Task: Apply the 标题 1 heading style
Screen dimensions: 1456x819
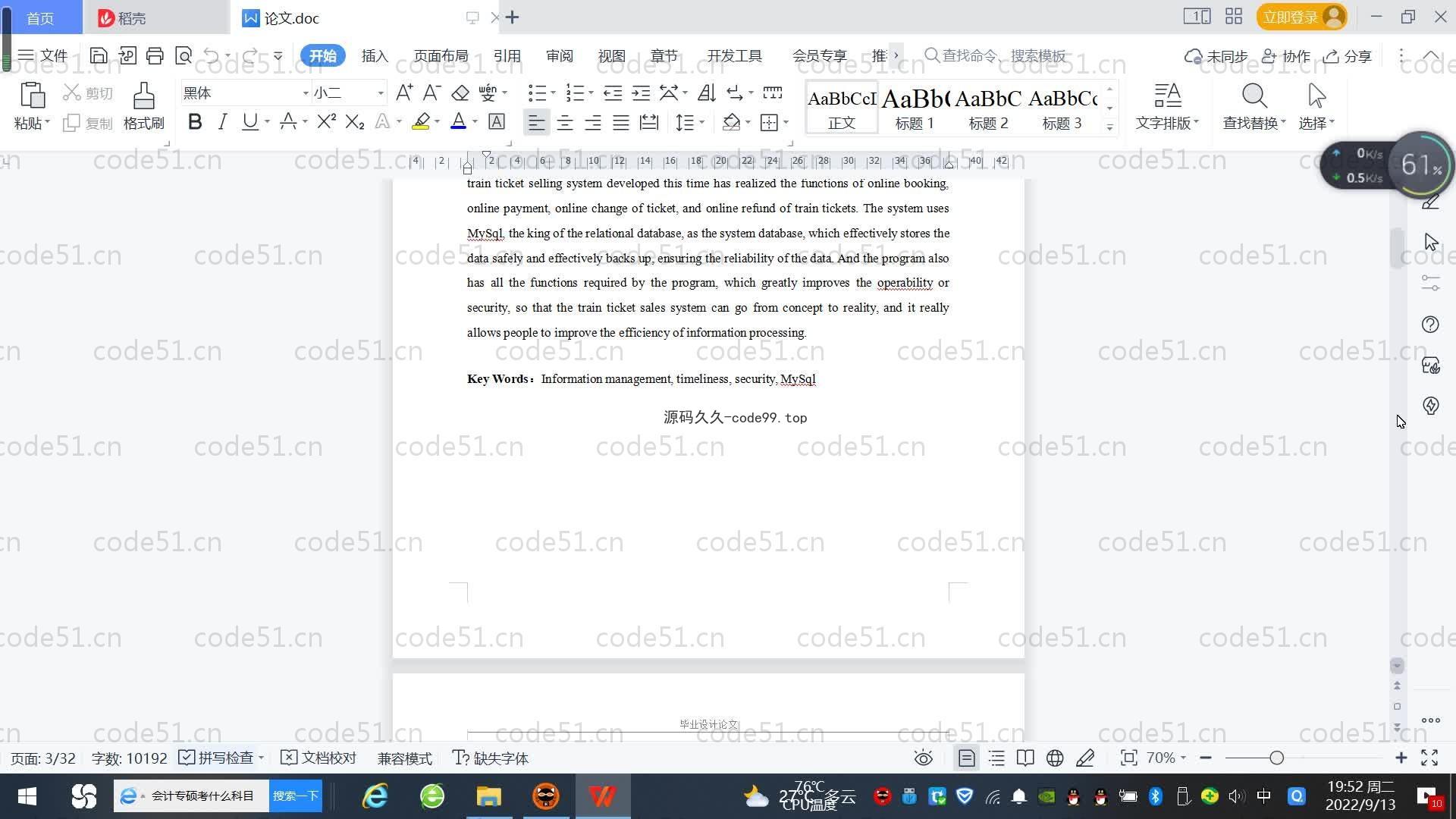Action: click(915, 108)
